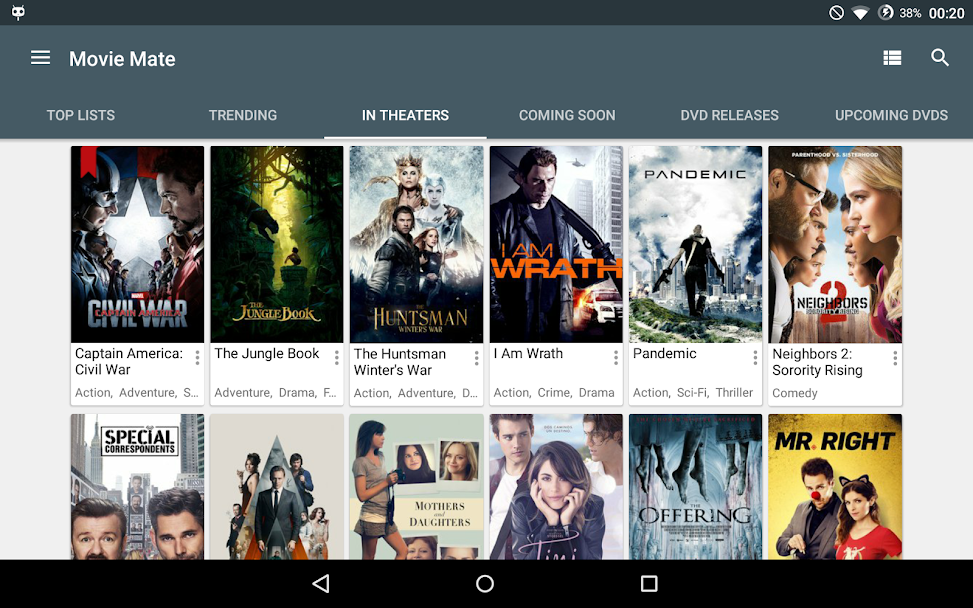
Task: Open overflow menu for The Jungle Book
Action: [x=336, y=357]
